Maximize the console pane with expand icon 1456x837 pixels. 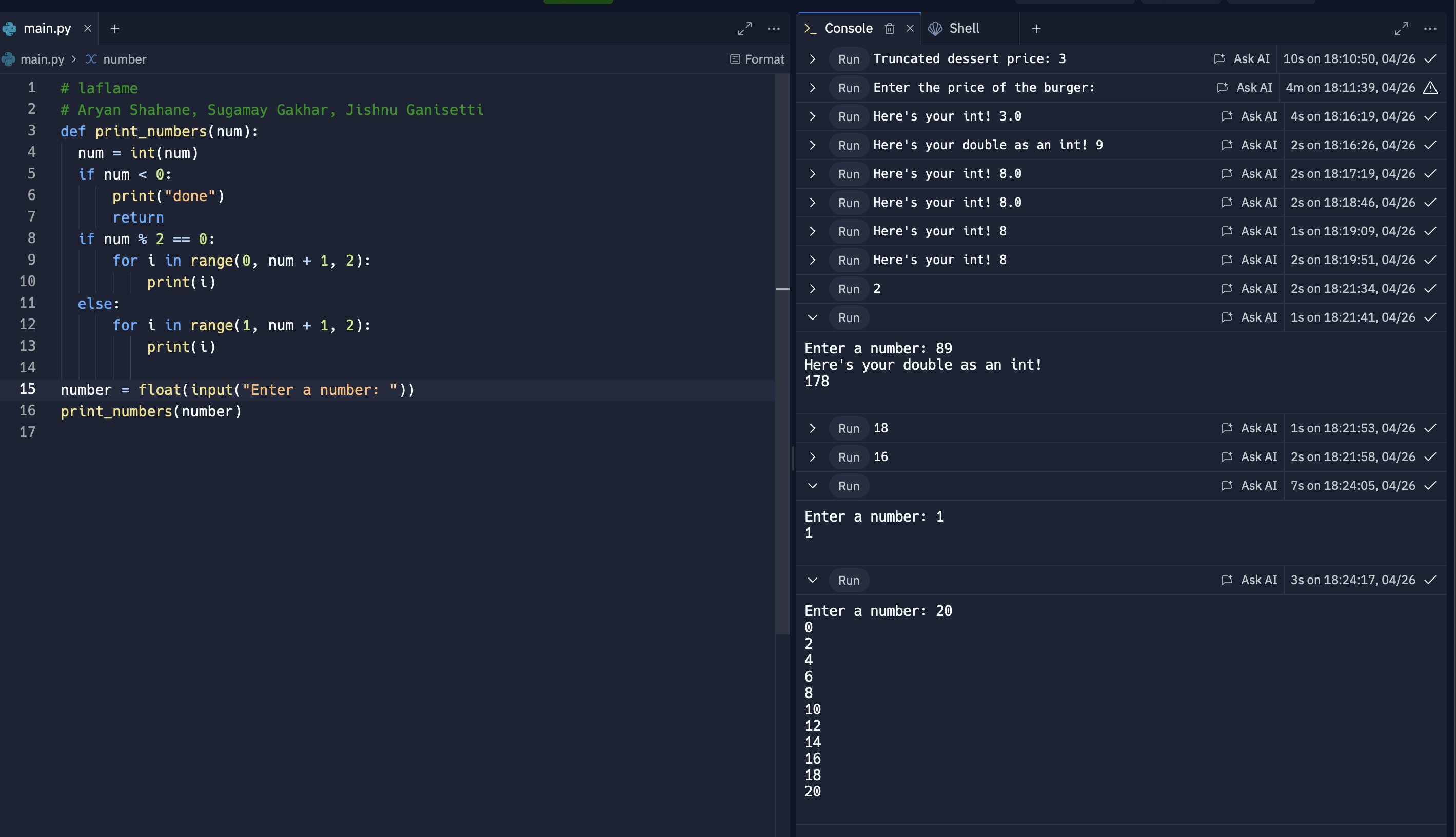tap(1402, 29)
